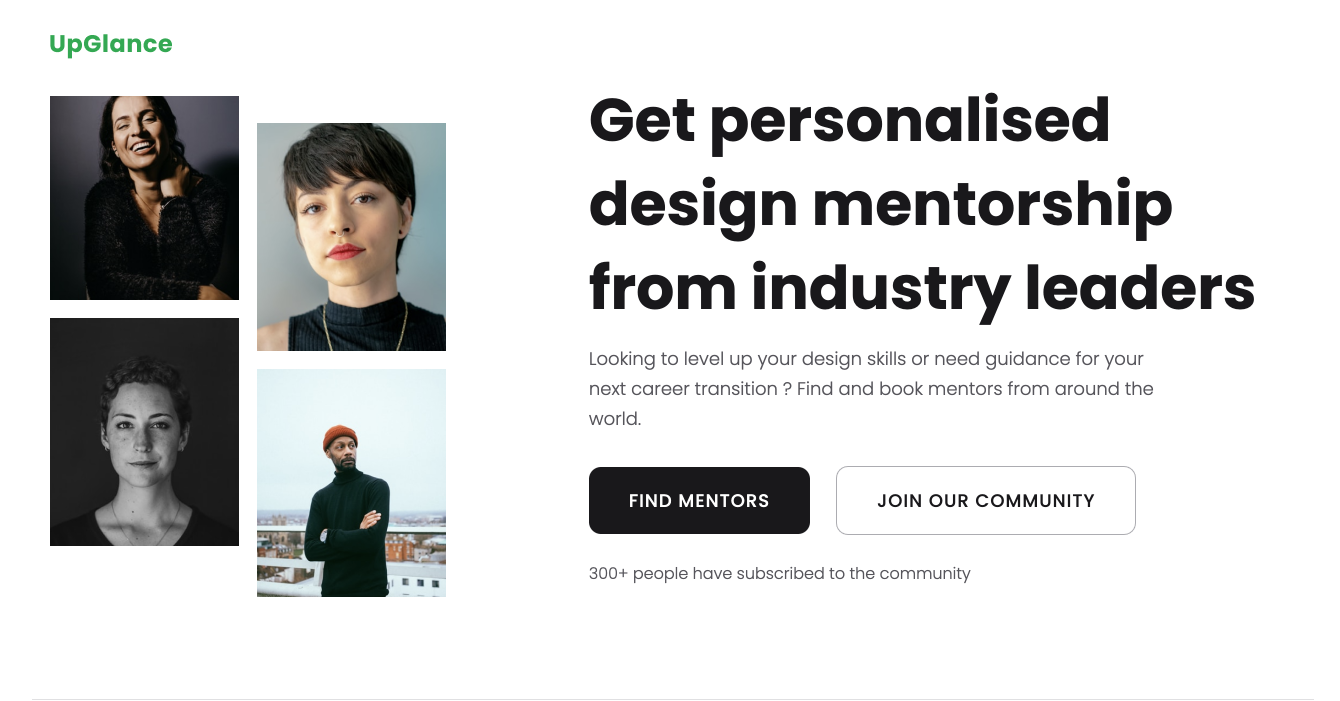Image resolution: width=1340 pixels, height=701 pixels.
Task: Click the word "community" in the subscriber note
Action: 924,573
